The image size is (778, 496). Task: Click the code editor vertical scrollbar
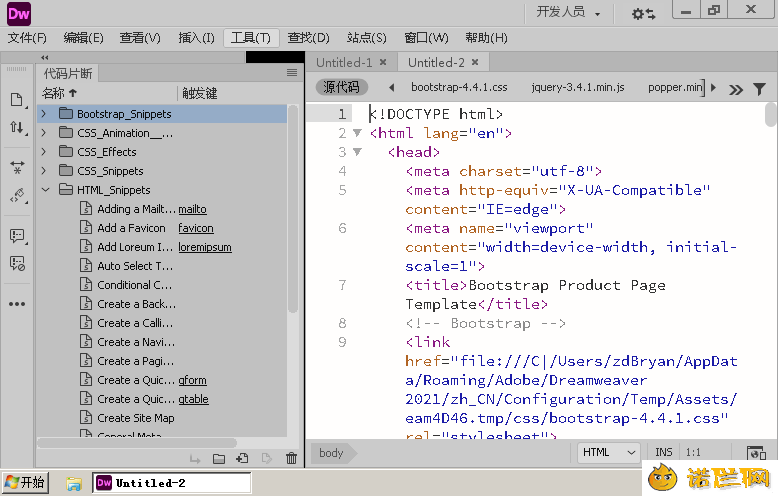point(770,115)
